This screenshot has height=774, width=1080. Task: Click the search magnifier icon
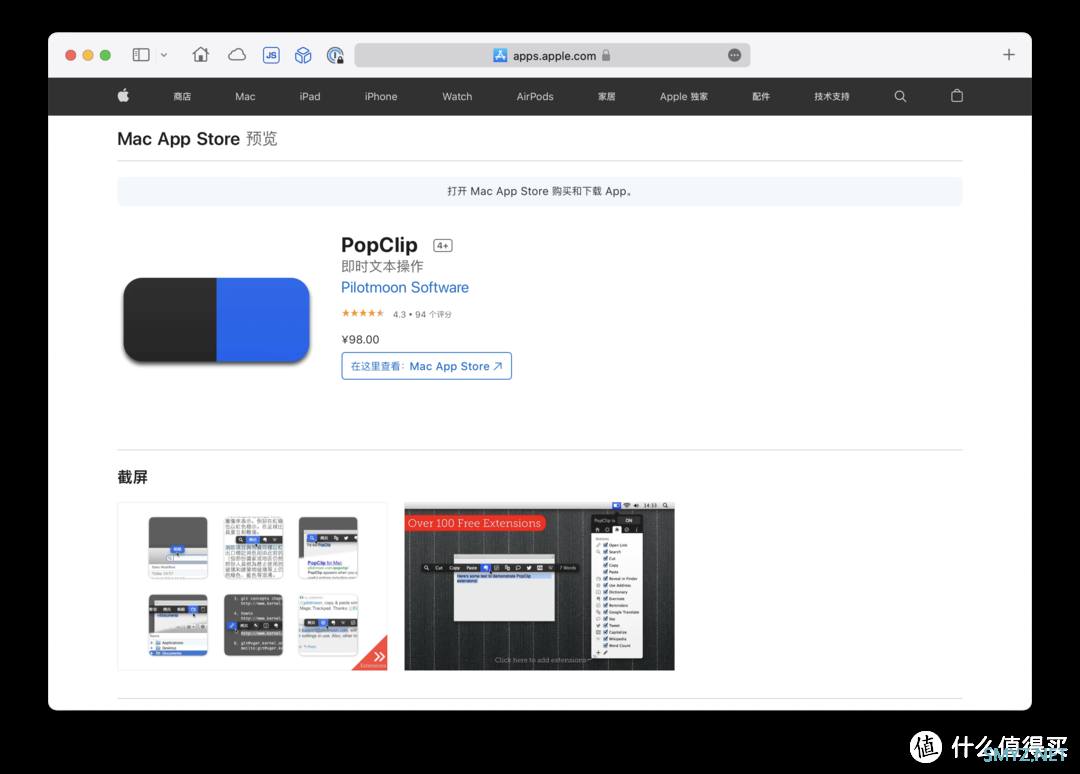(900, 97)
